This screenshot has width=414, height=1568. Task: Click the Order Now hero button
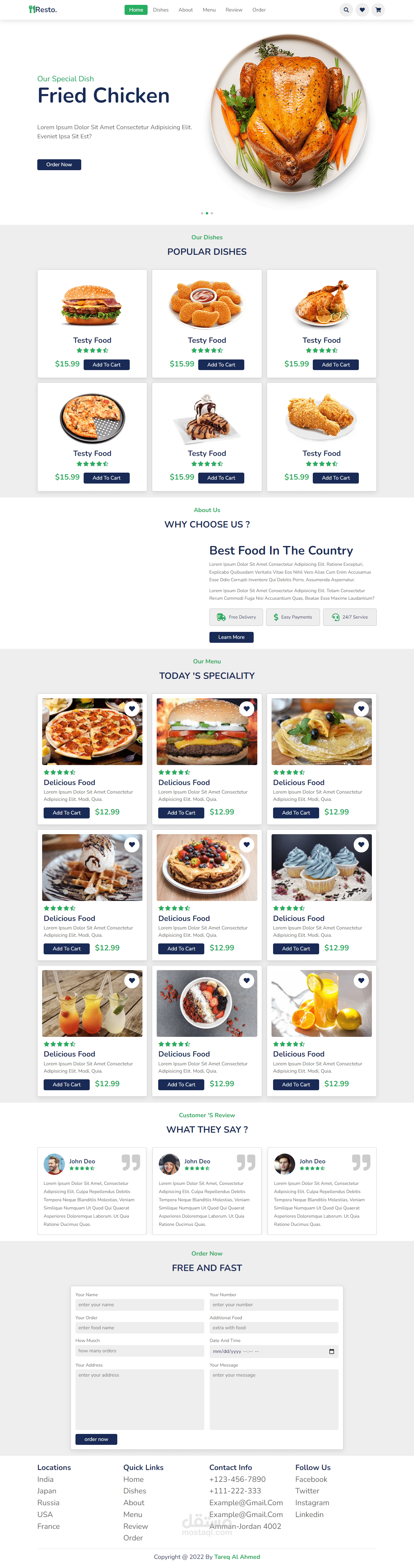[x=59, y=164]
